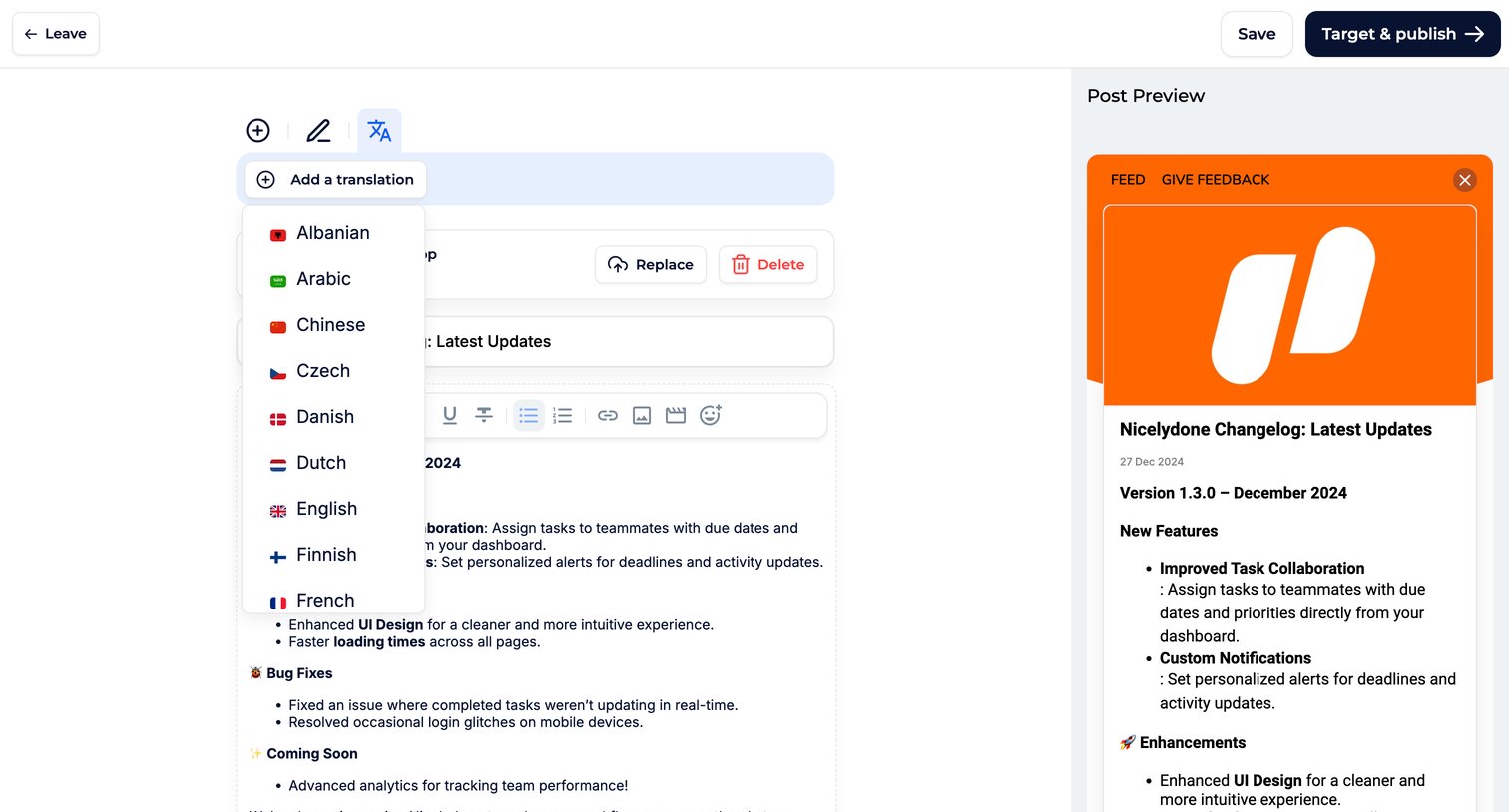Click the Post Preview panel heading
The image size is (1509, 812).
click(x=1146, y=96)
